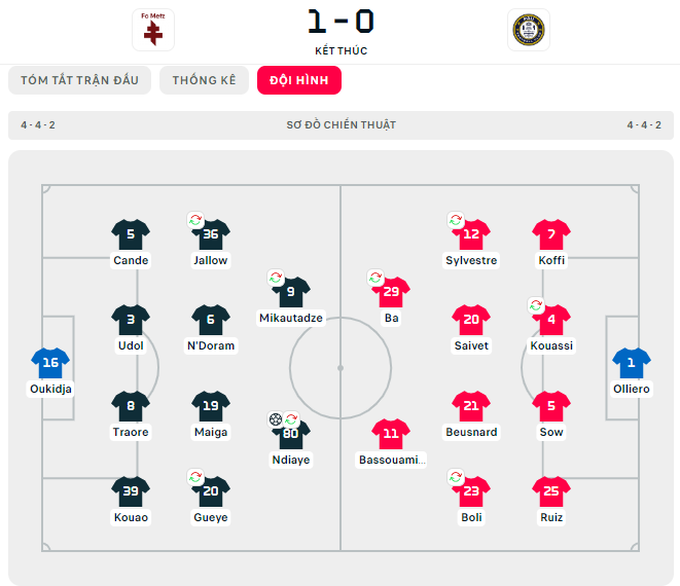Click the substitution icon on Jallow
This screenshot has width=680, height=586.
point(196,220)
